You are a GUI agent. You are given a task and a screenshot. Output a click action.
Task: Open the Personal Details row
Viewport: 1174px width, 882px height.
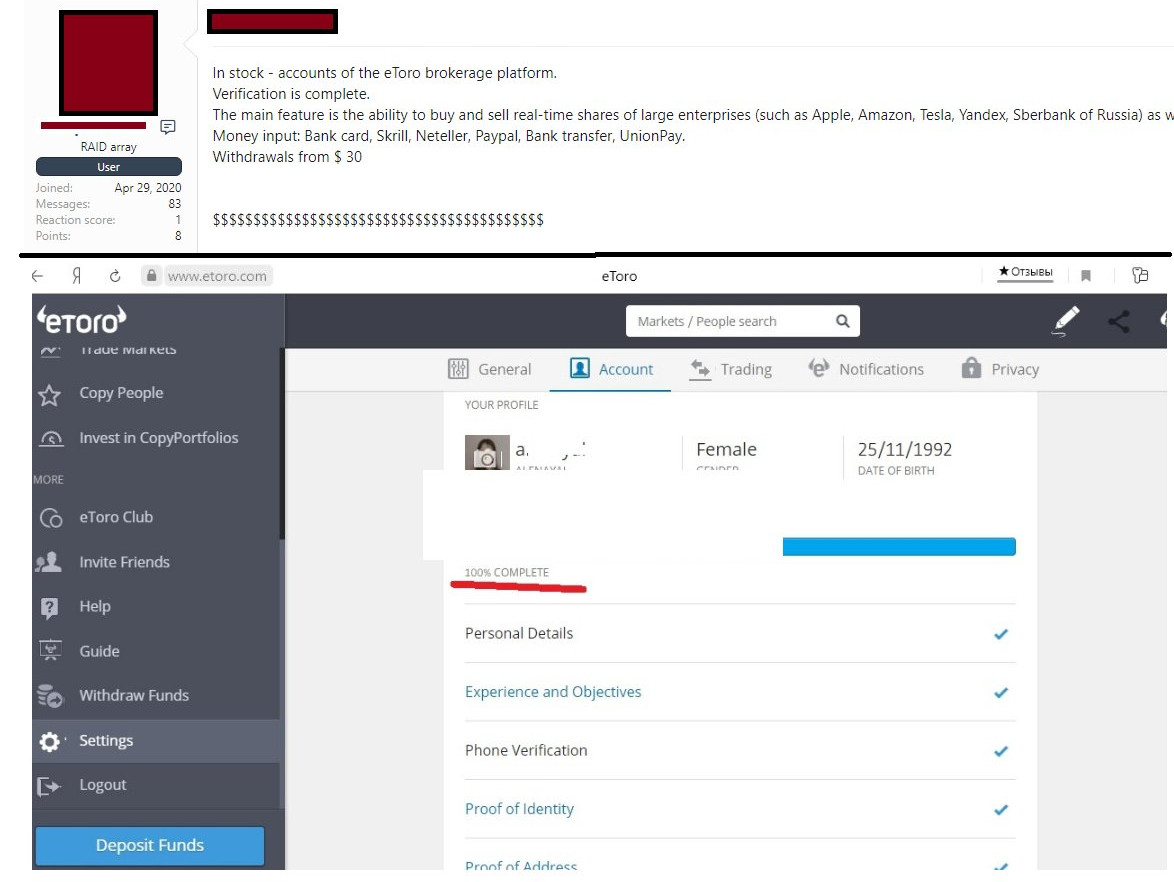pos(740,633)
